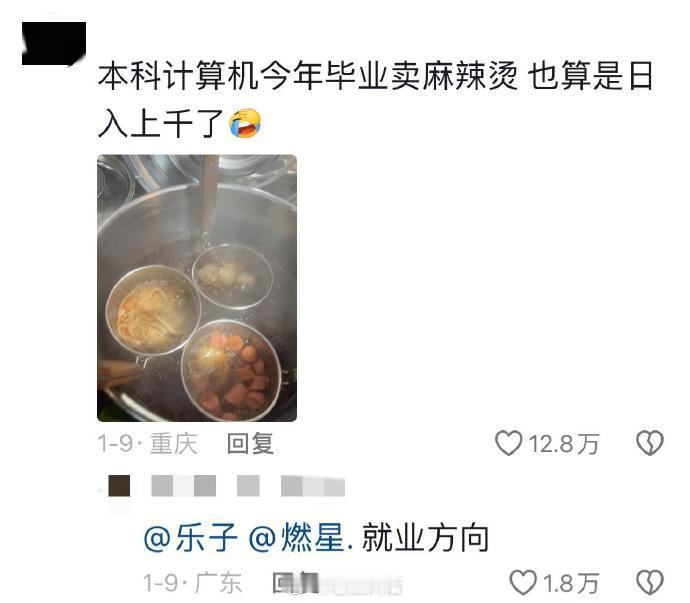This screenshot has width=690, height=603.
Task: Tap the 入上千了 second line of comment
Action: [161, 123]
